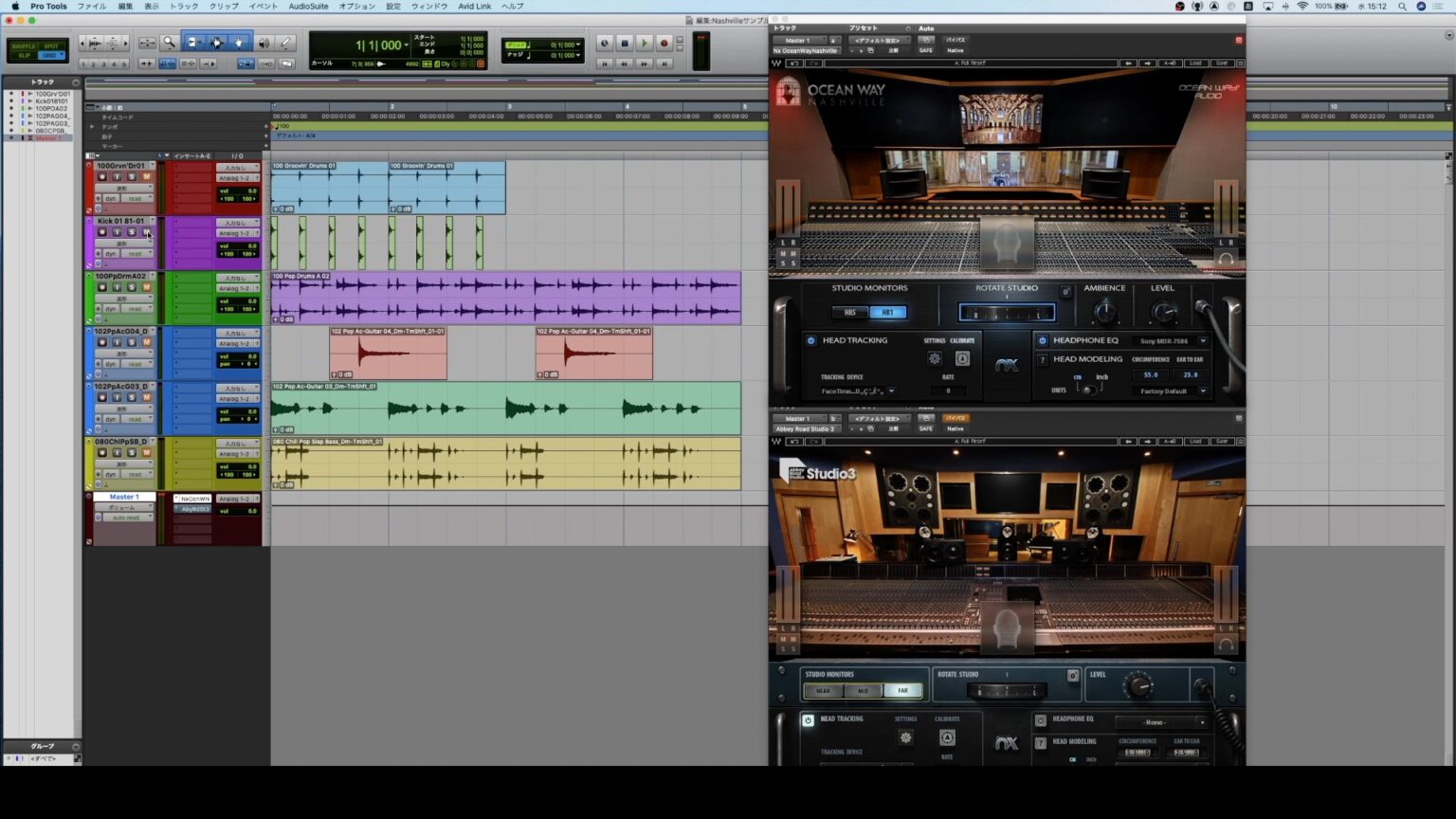Click previous preset arrow in Abbey Road toolbar
Viewport: 1456px width, 819px height.
click(x=1128, y=442)
